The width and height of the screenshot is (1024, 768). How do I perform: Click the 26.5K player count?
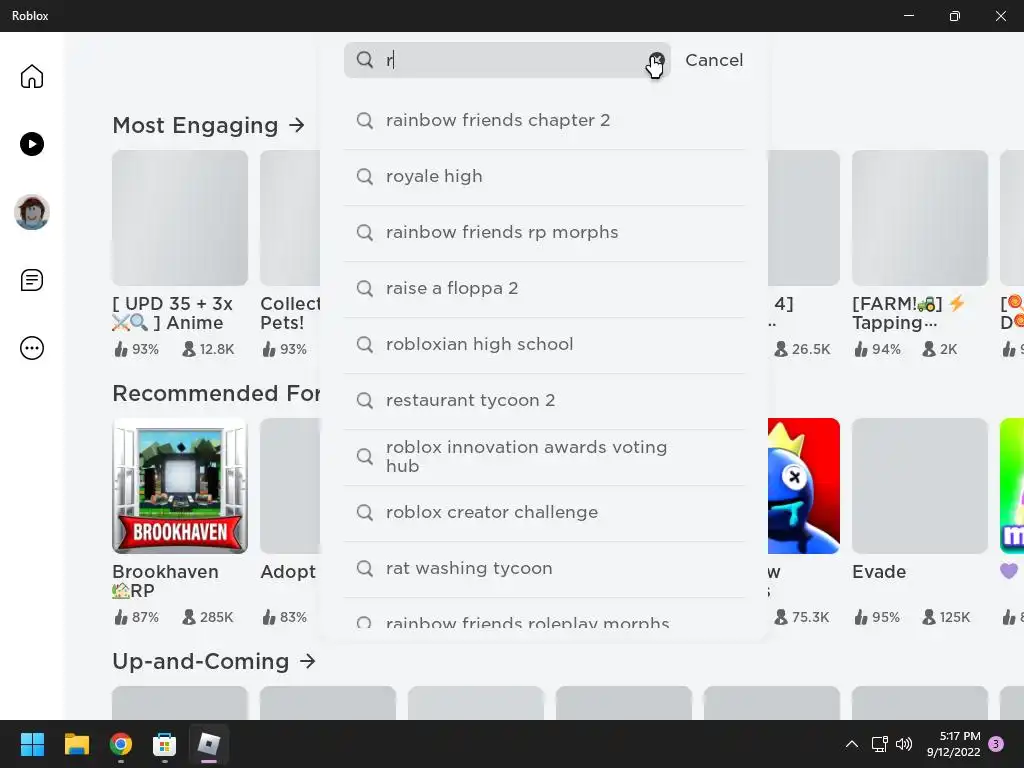coord(803,349)
